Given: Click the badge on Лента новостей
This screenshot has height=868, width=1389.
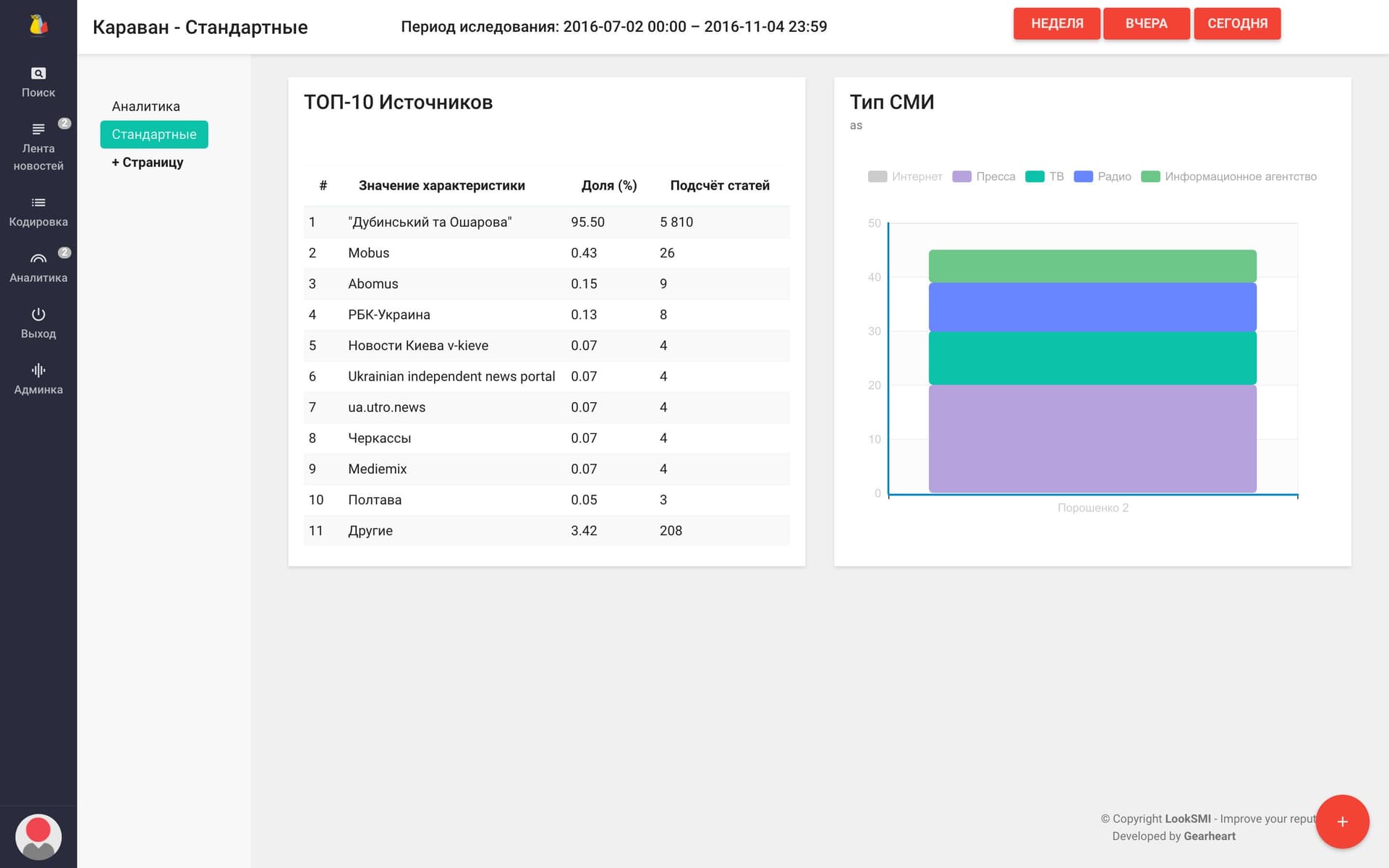Looking at the screenshot, I should click(64, 123).
